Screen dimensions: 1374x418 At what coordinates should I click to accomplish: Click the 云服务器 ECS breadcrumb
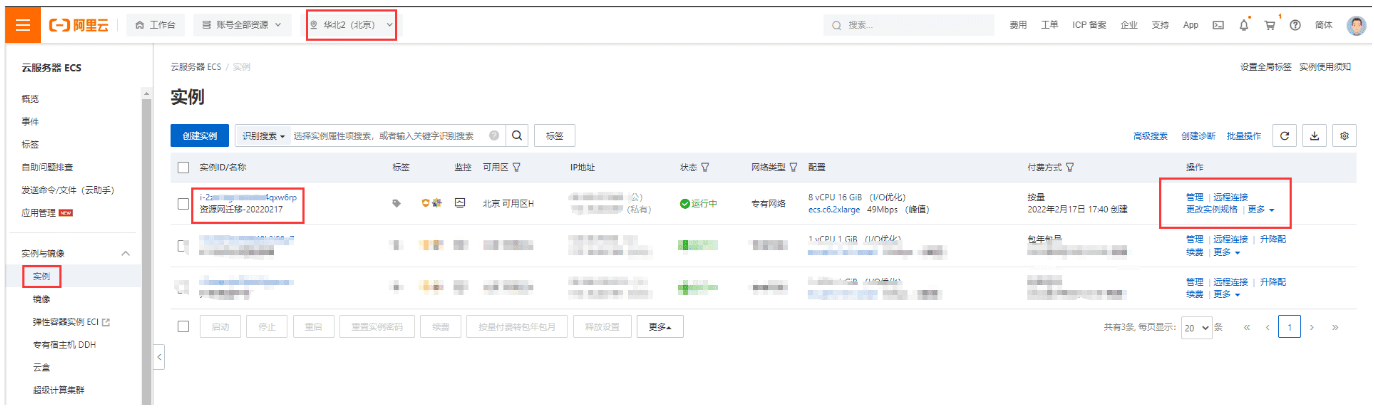point(195,67)
